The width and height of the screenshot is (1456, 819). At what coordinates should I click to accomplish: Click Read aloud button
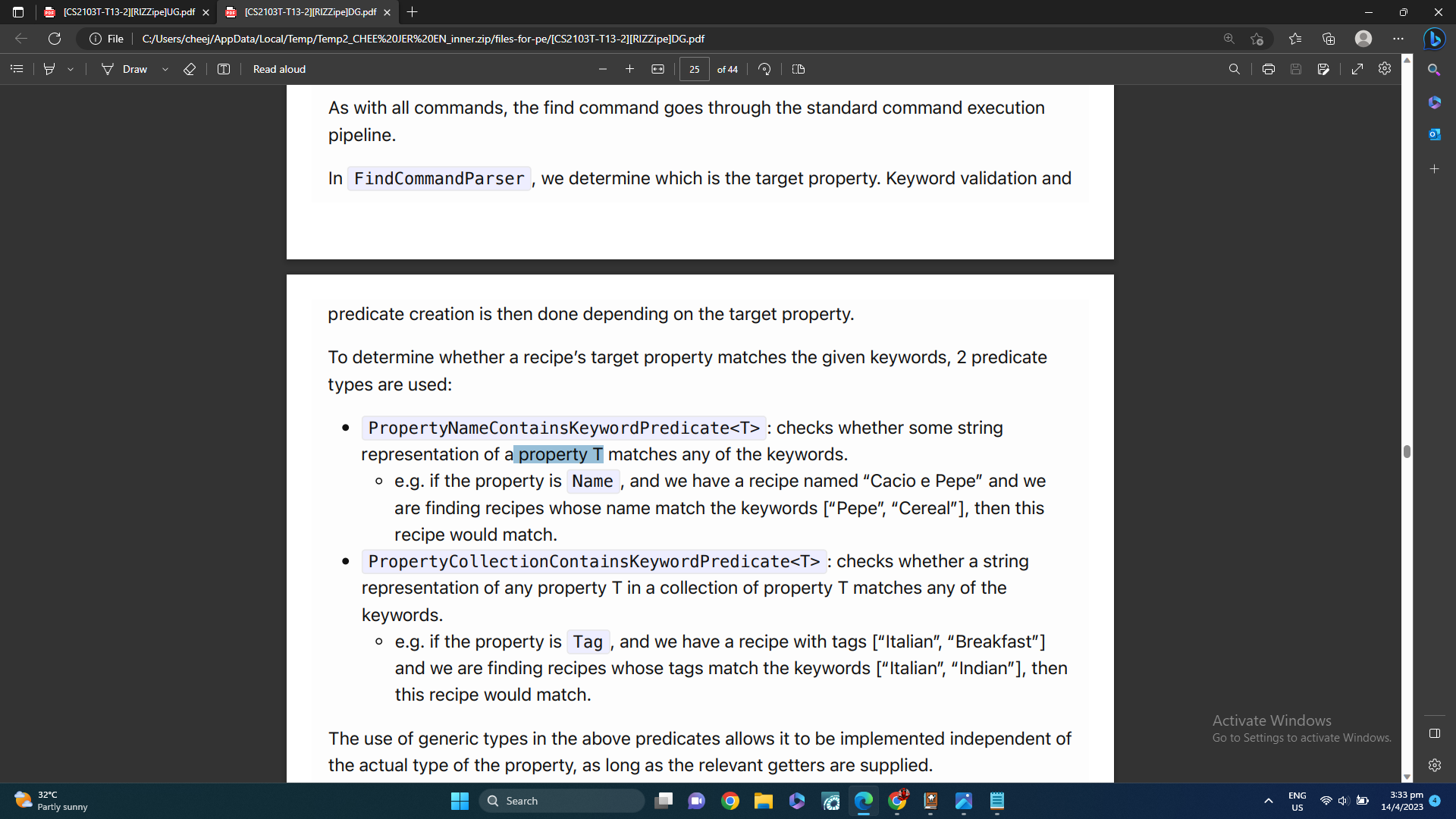click(279, 69)
